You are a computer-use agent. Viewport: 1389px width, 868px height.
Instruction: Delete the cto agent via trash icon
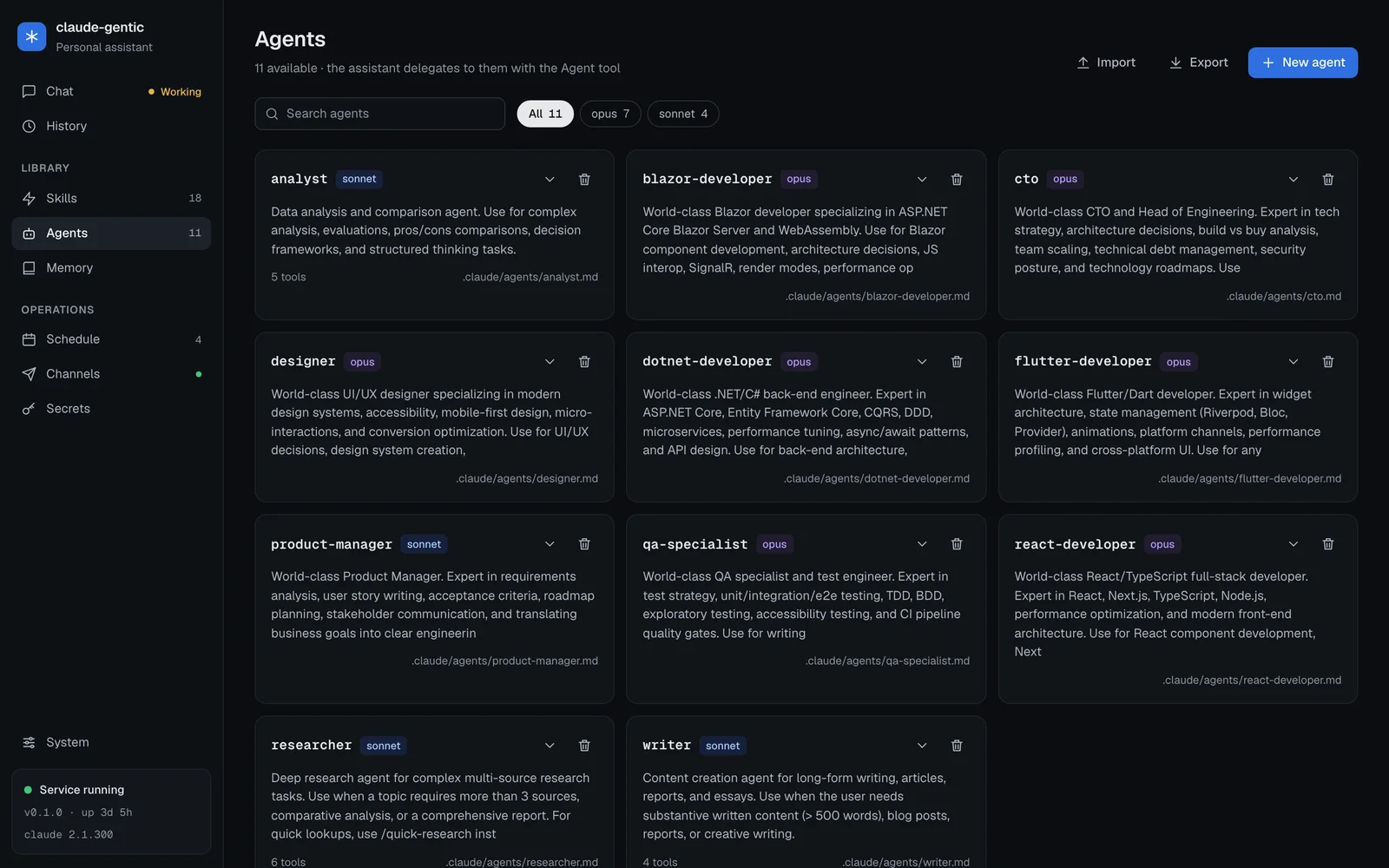[1328, 180]
